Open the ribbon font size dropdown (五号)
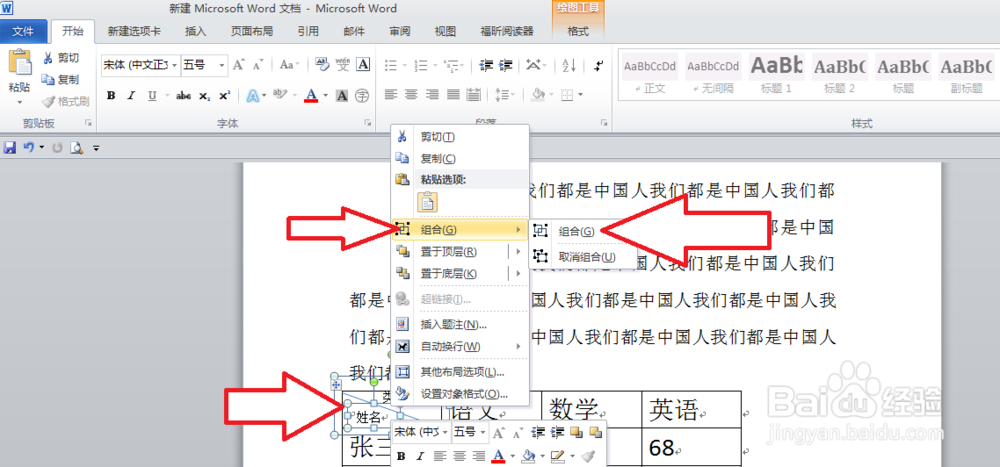The image size is (1000, 467). point(221,64)
